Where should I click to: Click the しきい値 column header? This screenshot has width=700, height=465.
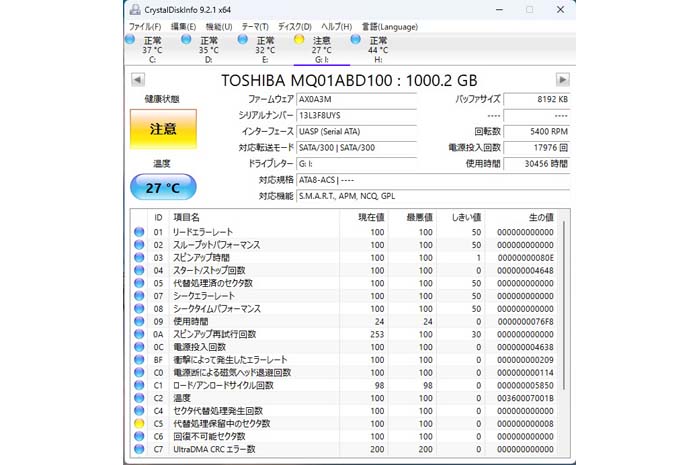pyautogui.click(x=461, y=217)
